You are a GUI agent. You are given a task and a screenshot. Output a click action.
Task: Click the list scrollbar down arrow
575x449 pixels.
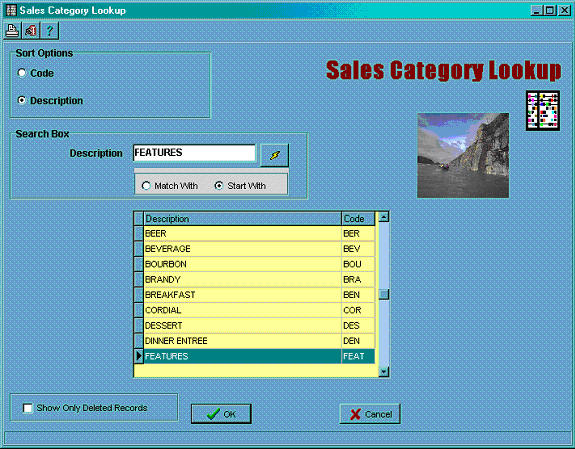click(384, 372)
